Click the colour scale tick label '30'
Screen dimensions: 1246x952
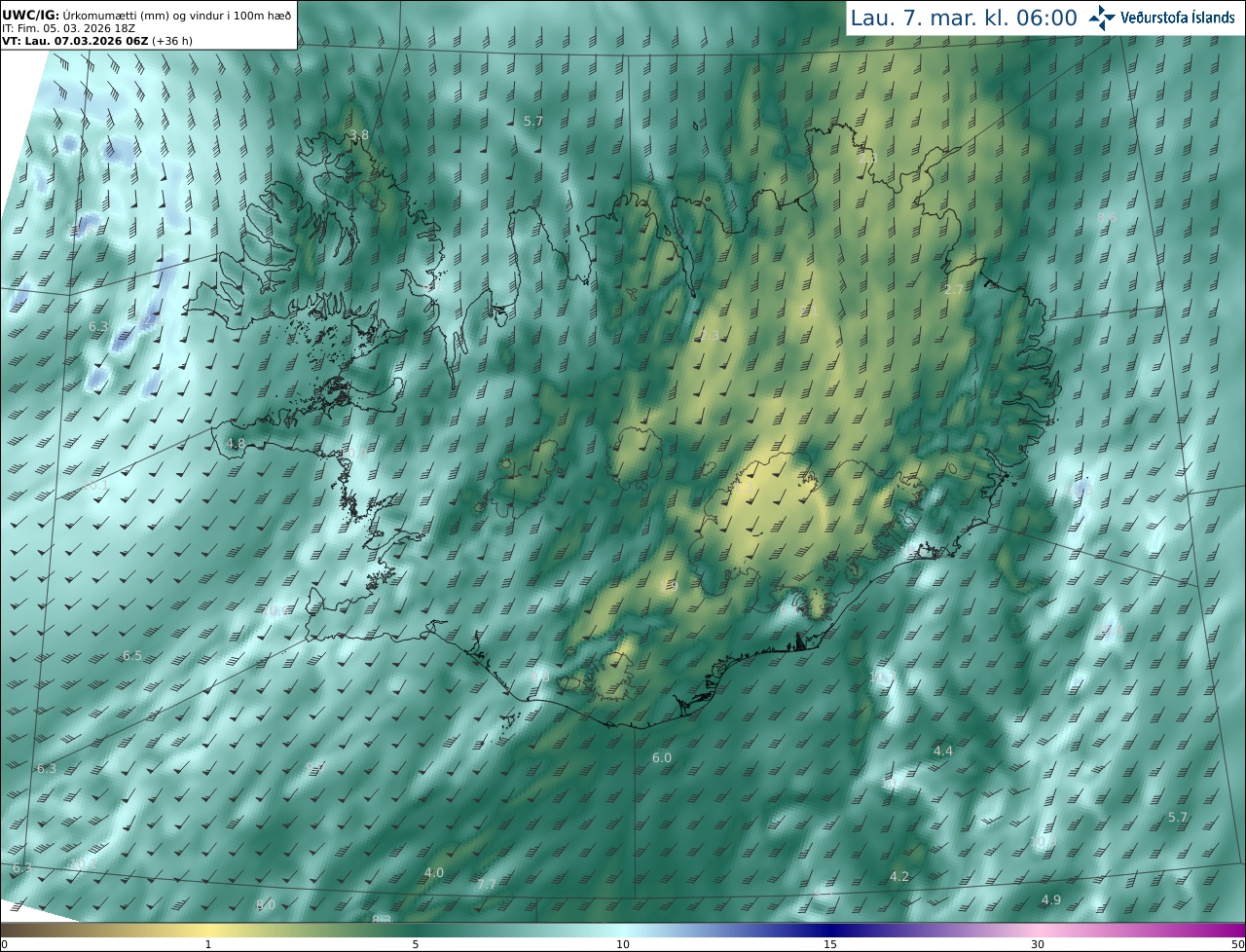click(1038, 944)
